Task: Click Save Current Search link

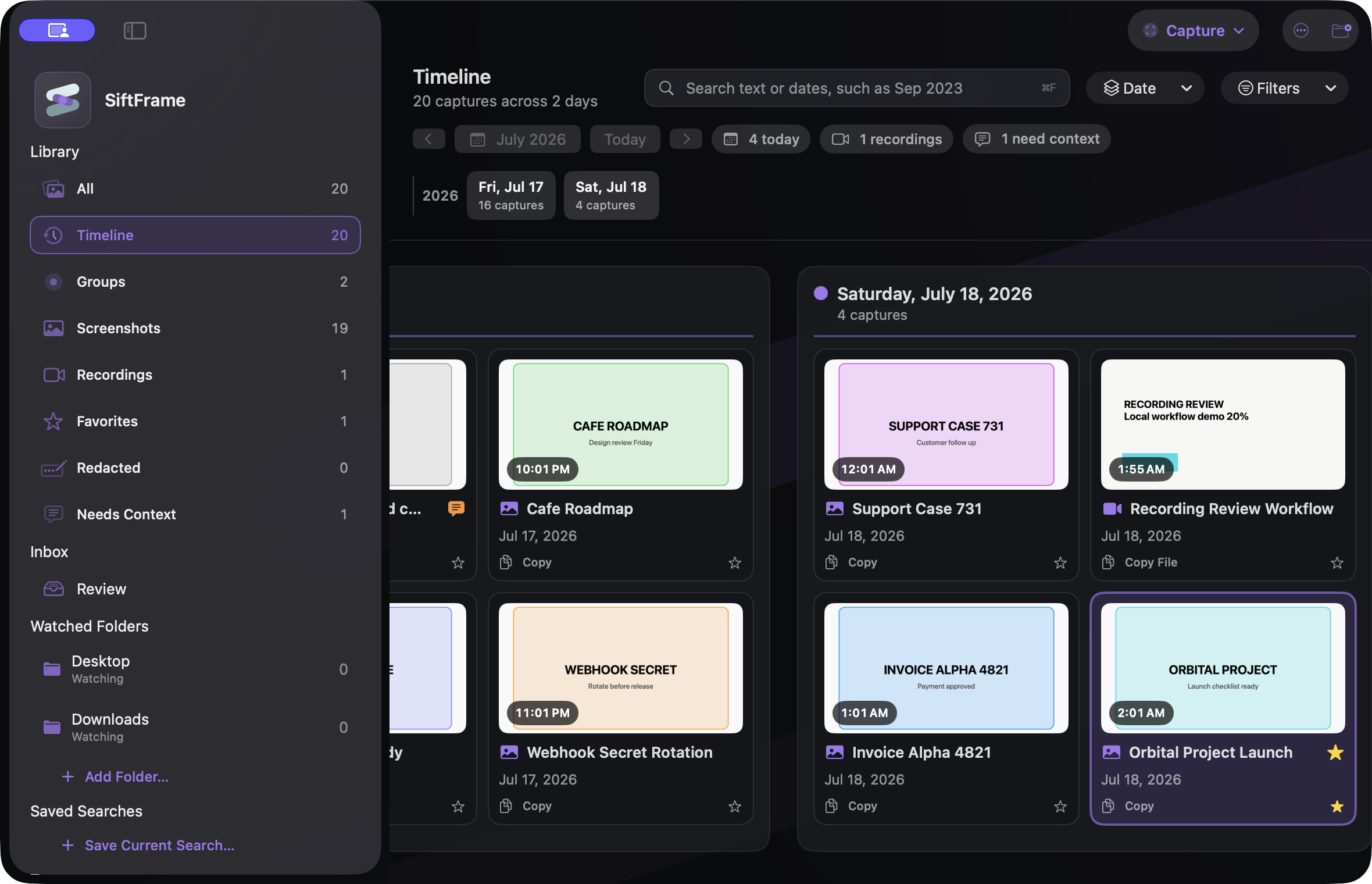Action: pyautogui.click(x=148, y=846)
